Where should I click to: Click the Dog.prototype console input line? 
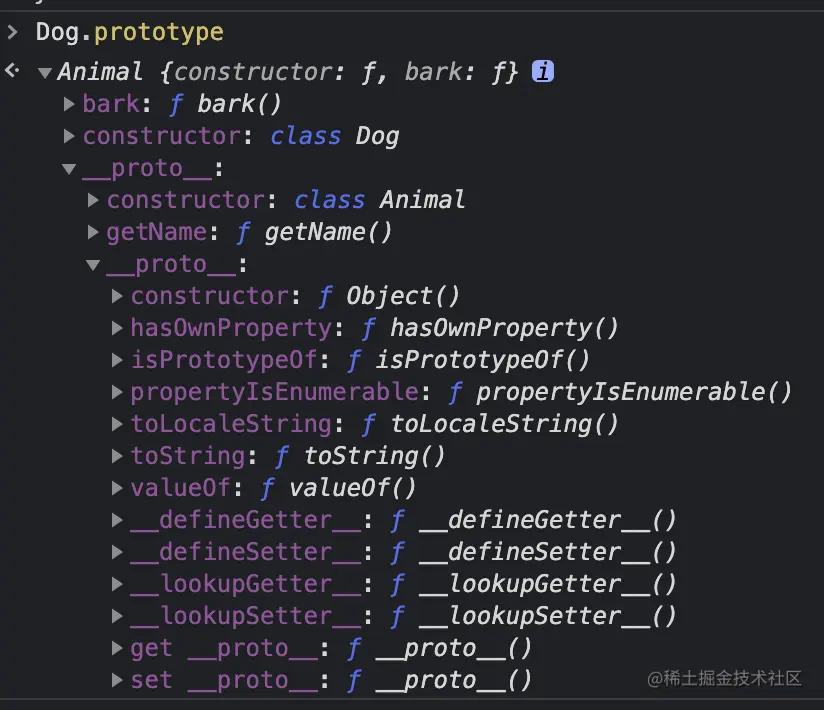tap(129, 32)
